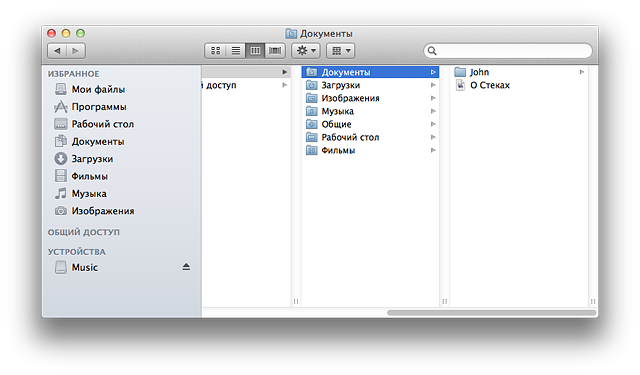This screenshot has width=640, height=375.
Task: Go forward with the right arrow button
Action: (x=76, y=51)
